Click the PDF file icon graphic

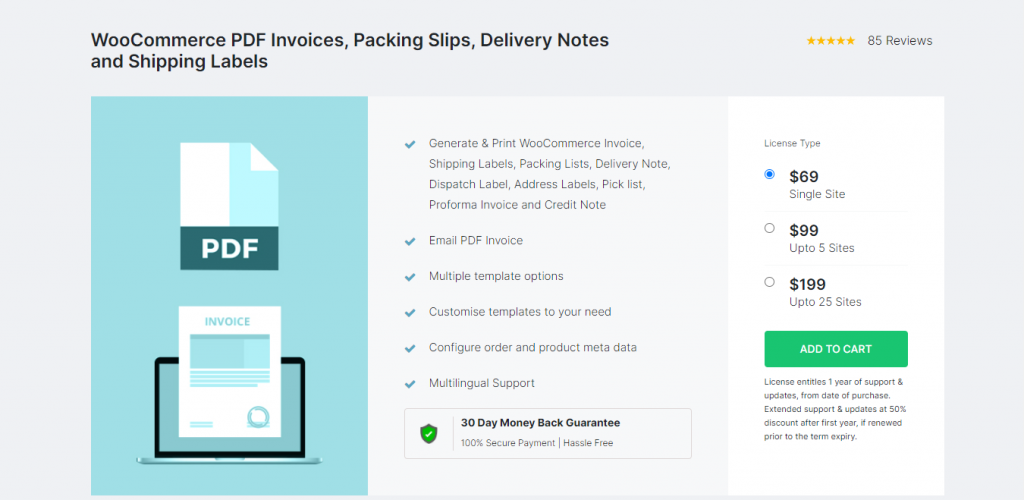tap(229, 206)
